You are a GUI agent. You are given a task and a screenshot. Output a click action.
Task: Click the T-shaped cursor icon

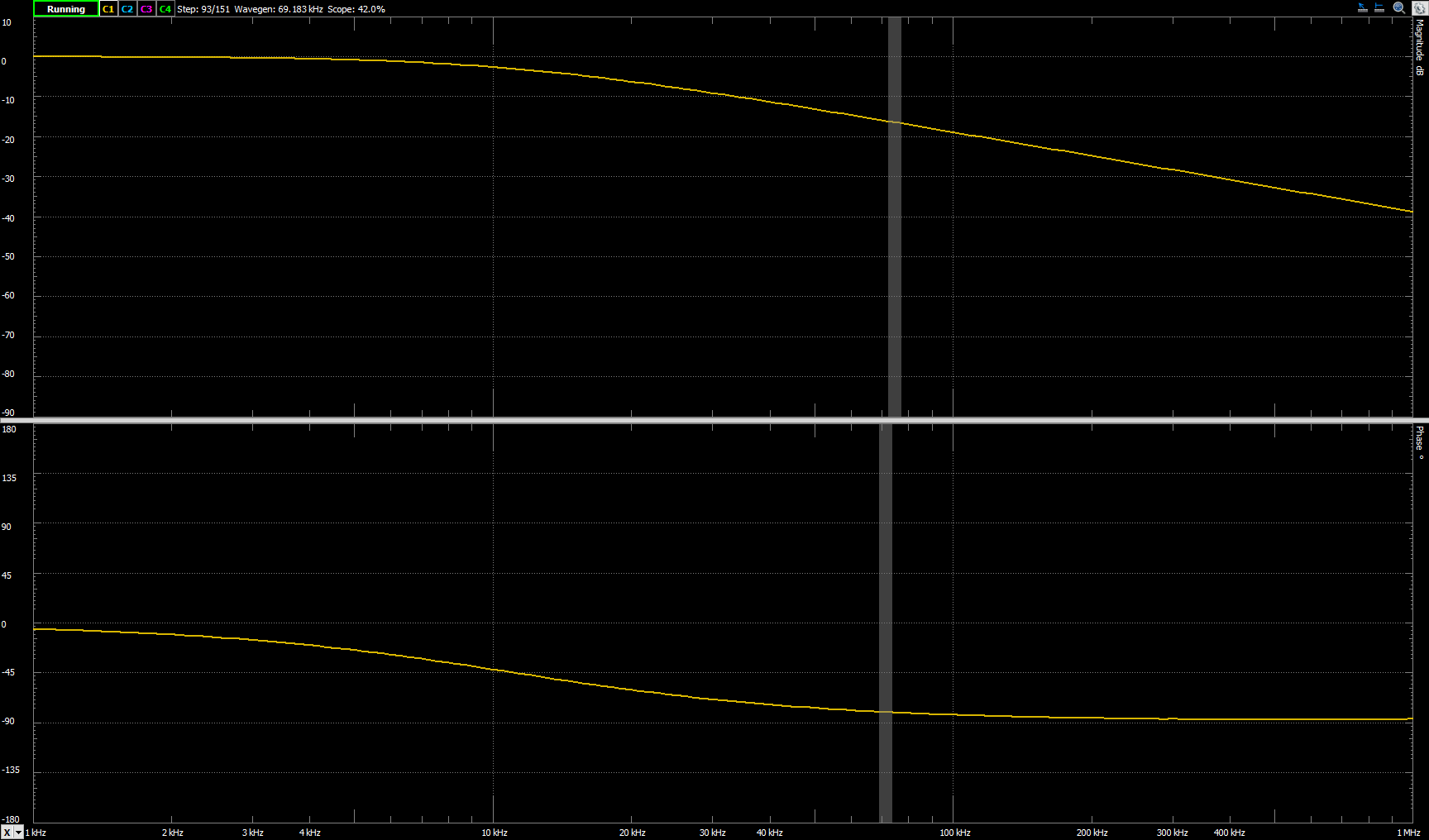coord(1379,7)
